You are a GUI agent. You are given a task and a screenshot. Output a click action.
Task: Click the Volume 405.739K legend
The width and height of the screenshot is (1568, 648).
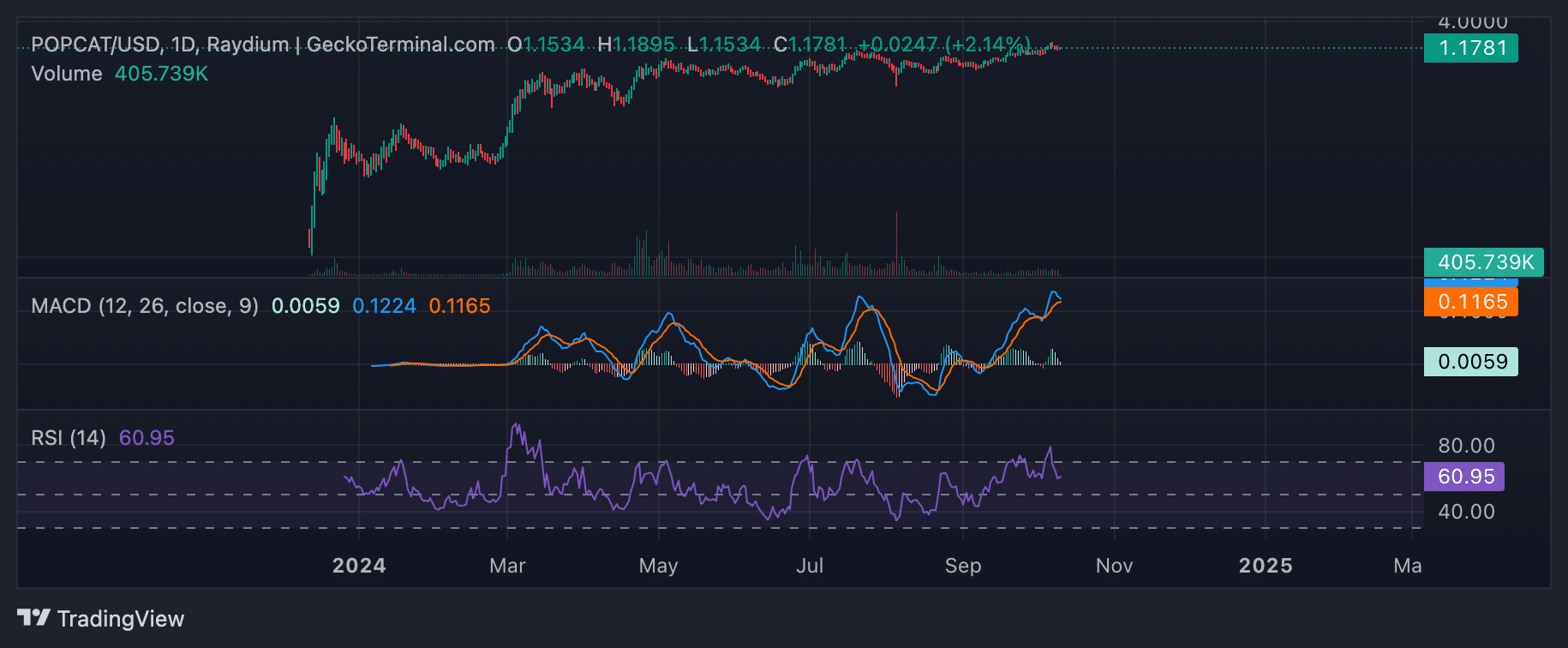tap(120, 74)
